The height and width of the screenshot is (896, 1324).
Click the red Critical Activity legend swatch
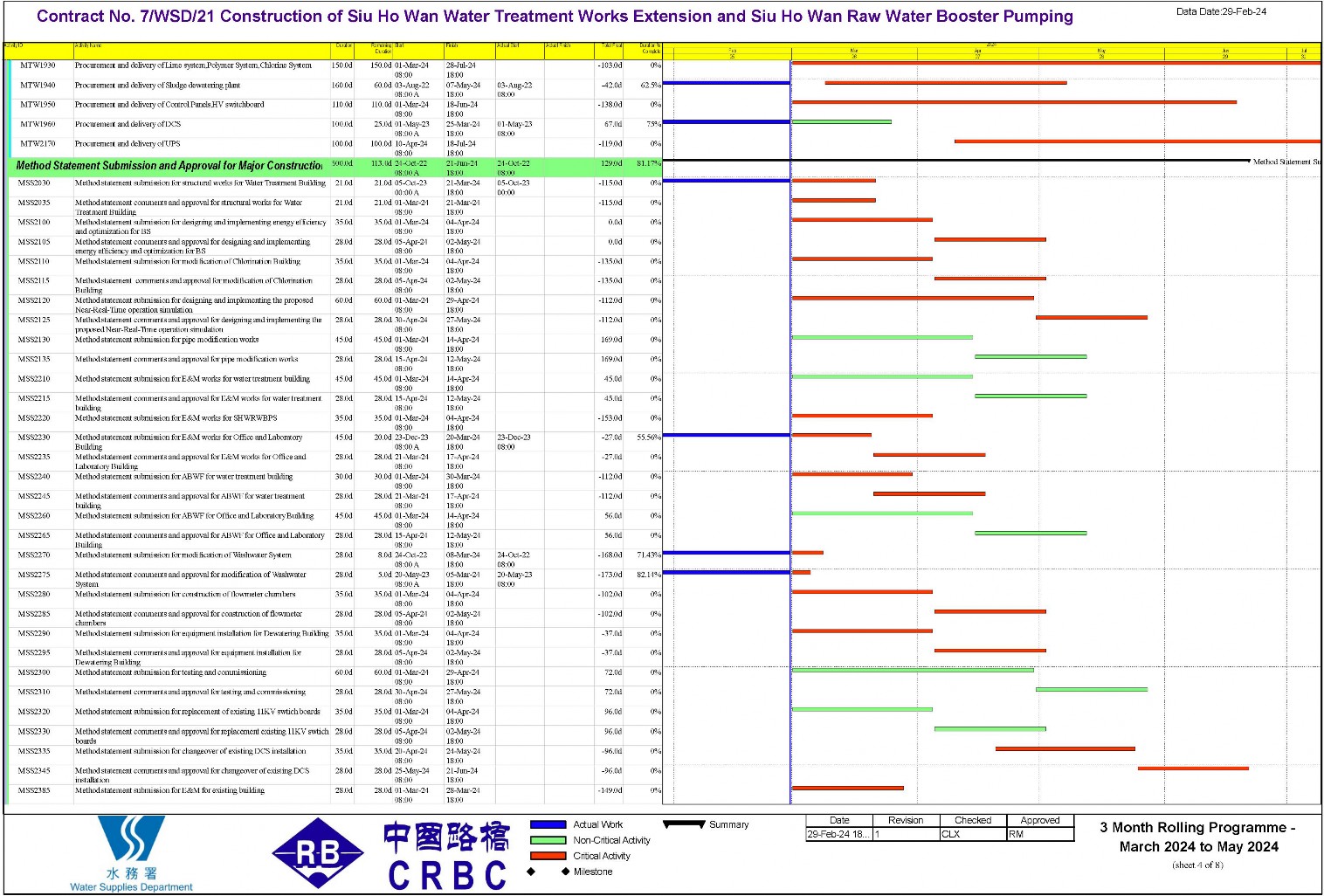point(548,856)
